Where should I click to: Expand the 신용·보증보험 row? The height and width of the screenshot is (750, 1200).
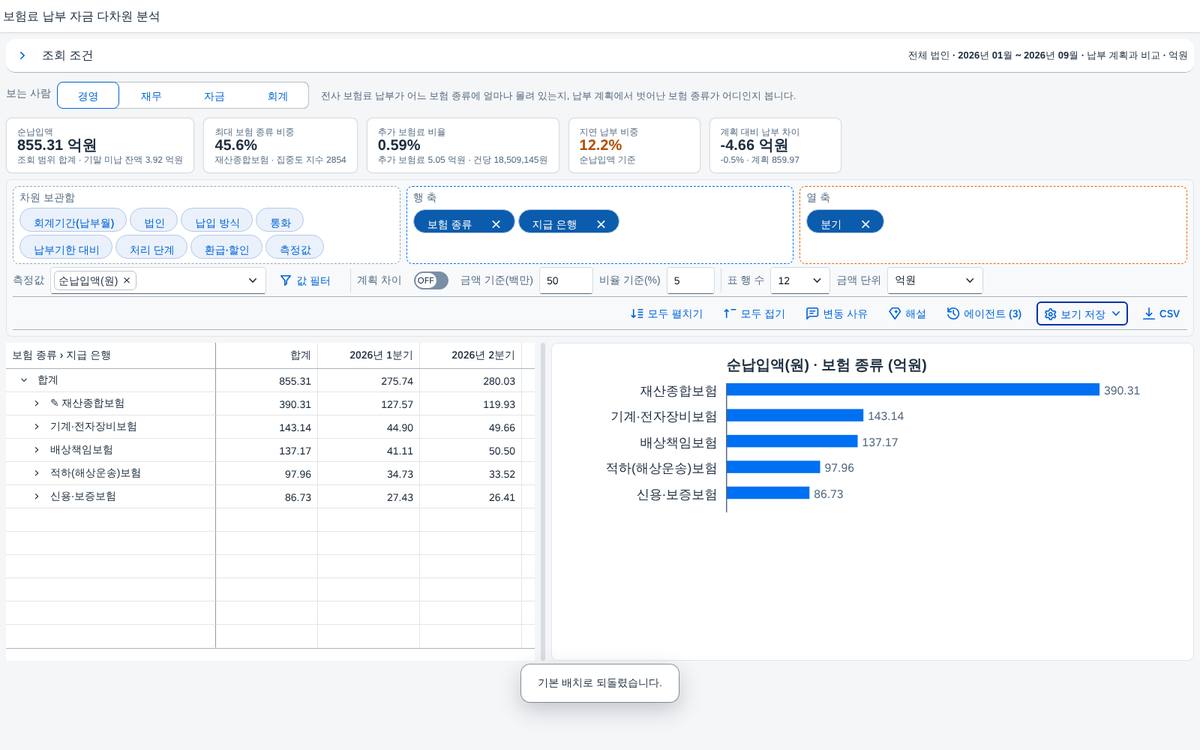pyautogui.click(x=37, y=496)
